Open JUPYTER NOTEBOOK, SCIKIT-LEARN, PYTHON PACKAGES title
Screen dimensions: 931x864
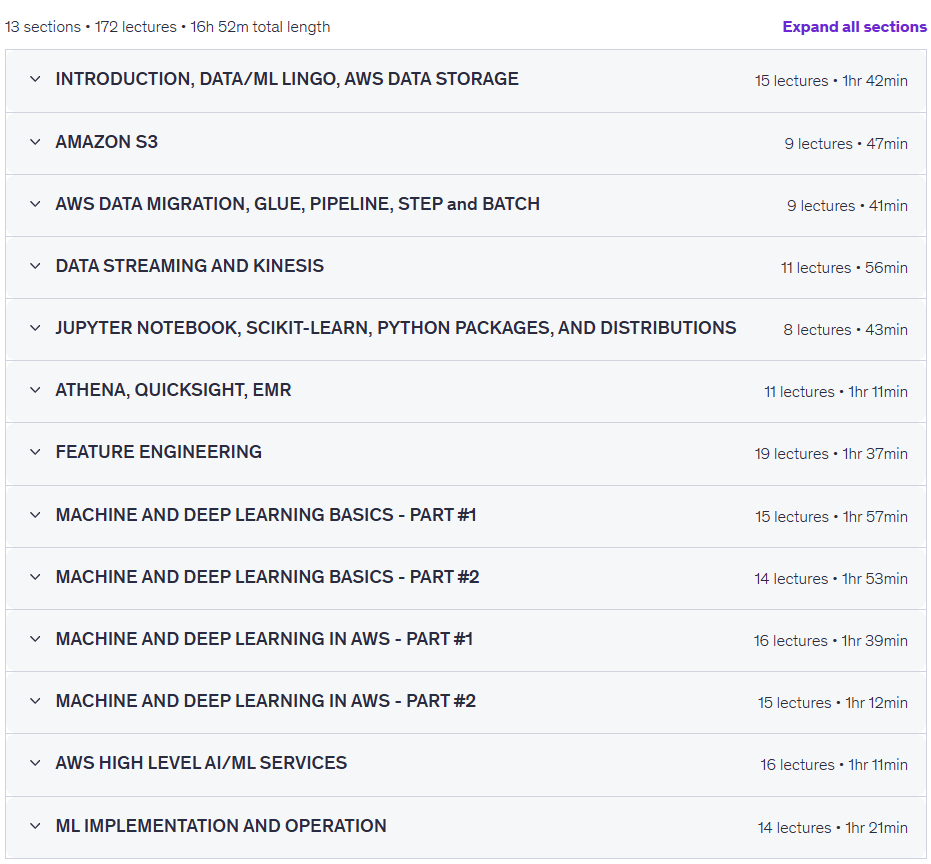(x=395, y=328)
